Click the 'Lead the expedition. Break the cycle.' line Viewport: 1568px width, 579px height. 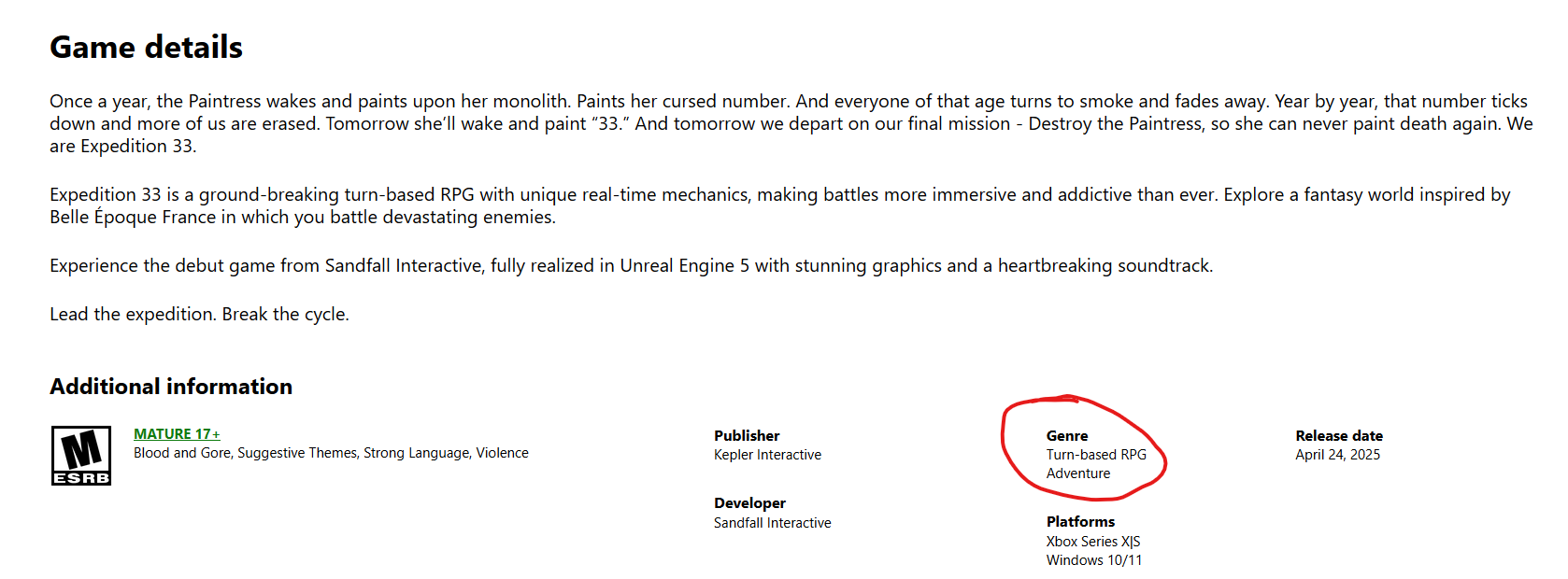tap(199, 315)
